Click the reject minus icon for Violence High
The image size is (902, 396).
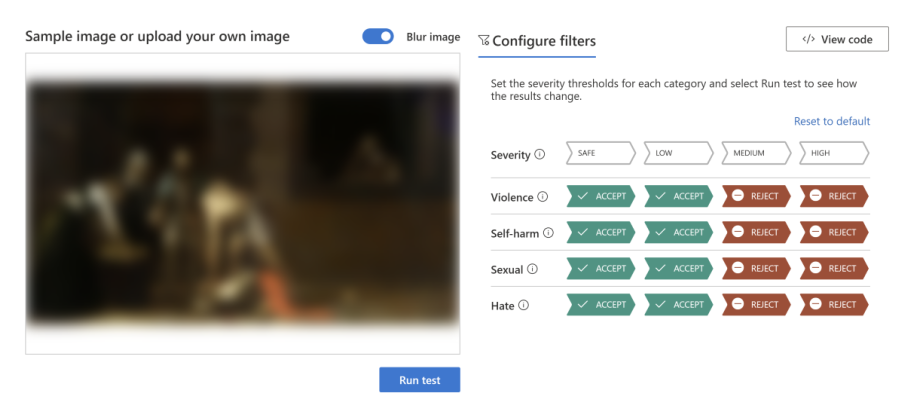(x=815, y=196)
